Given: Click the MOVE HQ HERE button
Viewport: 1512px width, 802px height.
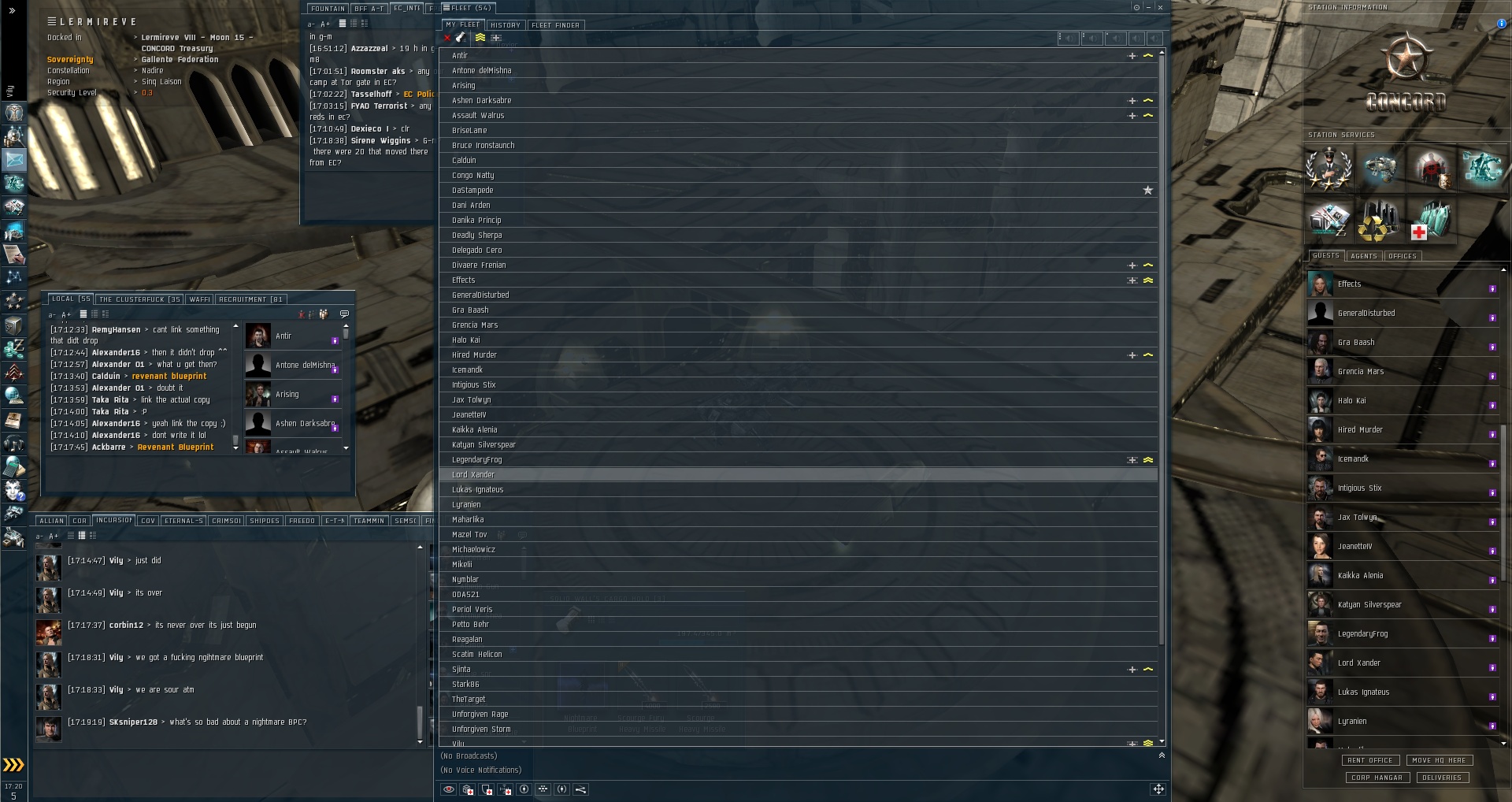Looking at the screenshot, I should [1439, 760].
